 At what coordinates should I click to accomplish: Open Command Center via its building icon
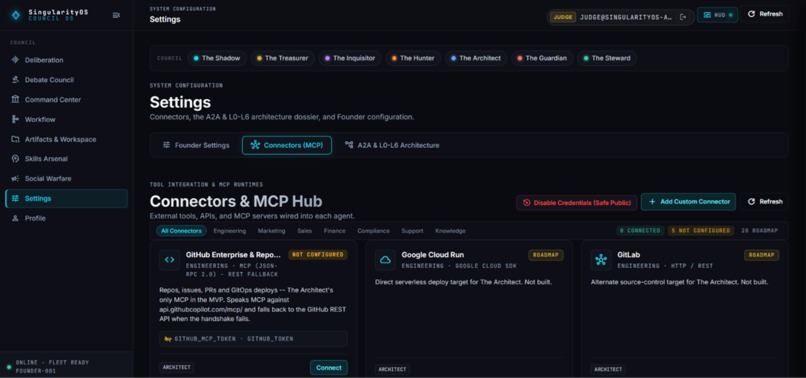15,100
